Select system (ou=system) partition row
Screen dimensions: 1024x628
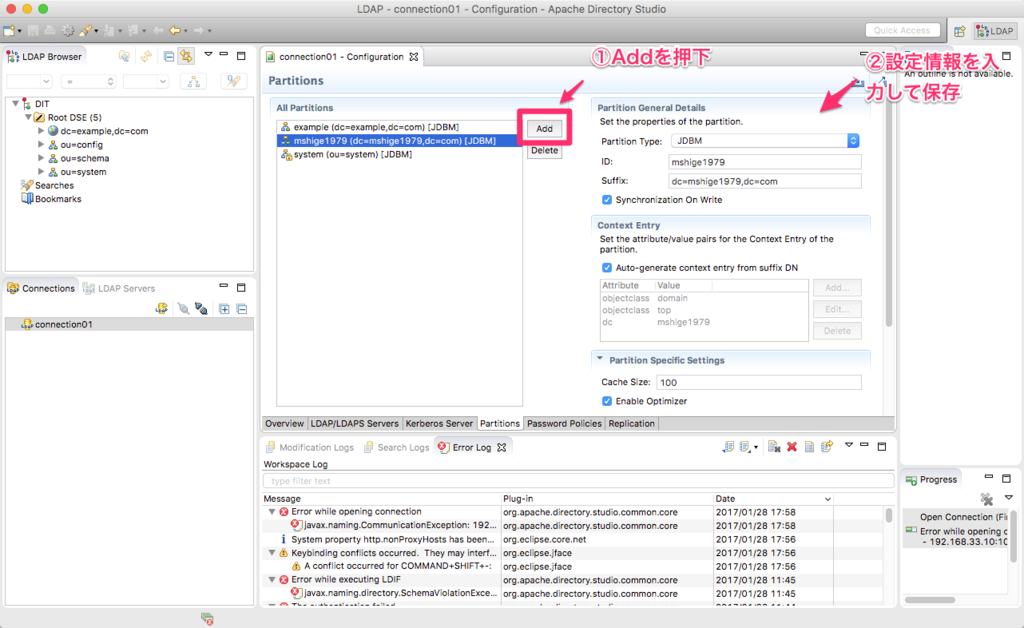tap(399, 155)
